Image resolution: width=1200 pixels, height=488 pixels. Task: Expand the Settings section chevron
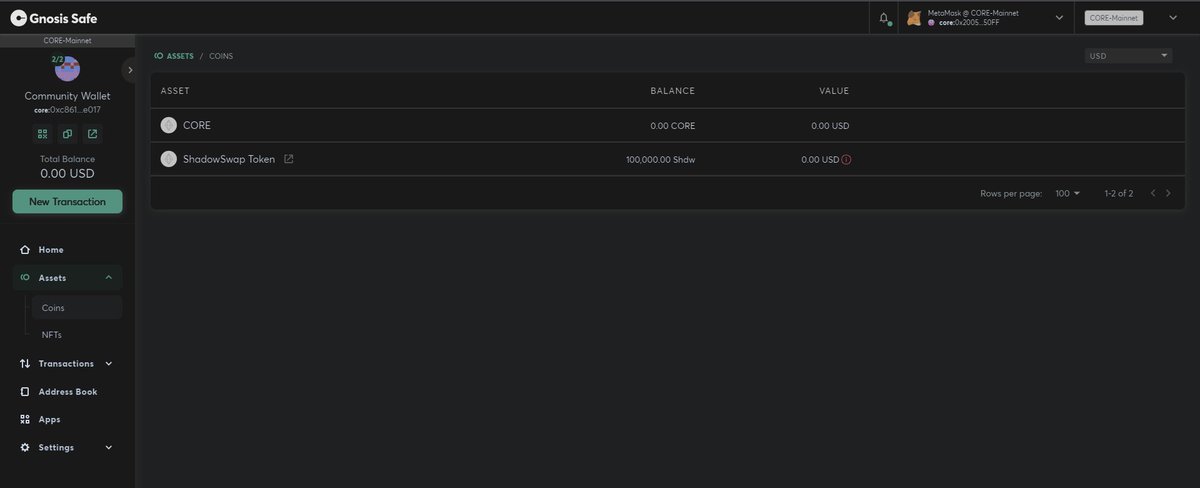click(x=108, y=448)
